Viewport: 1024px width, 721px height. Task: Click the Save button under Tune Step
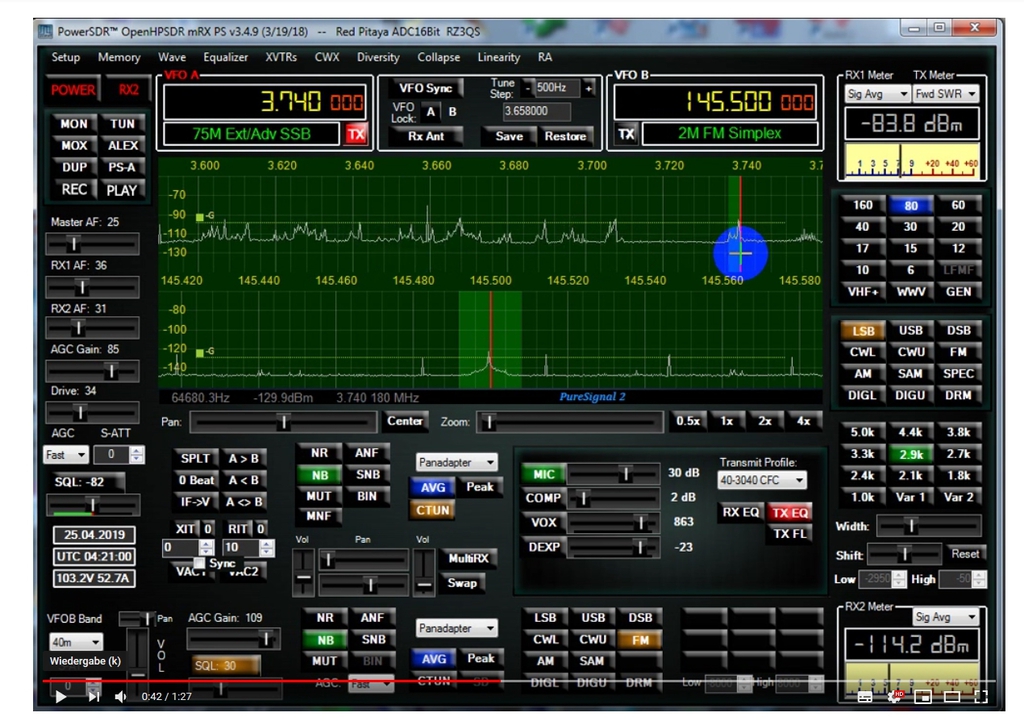point(509,136)
